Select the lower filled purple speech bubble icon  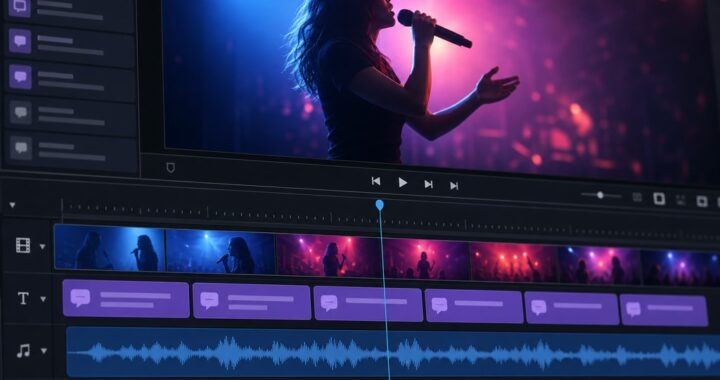coord(21,77)
